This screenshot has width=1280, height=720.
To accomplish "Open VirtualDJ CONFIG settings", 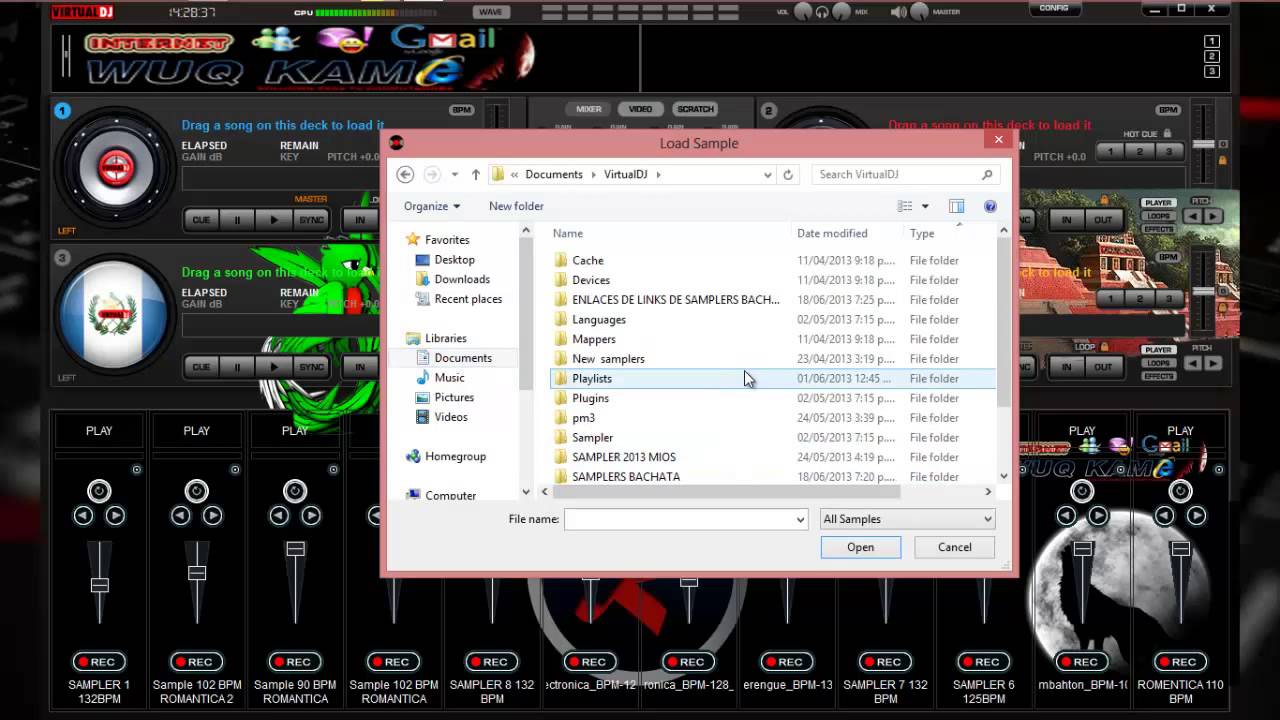I will [x=1054, y=9].
